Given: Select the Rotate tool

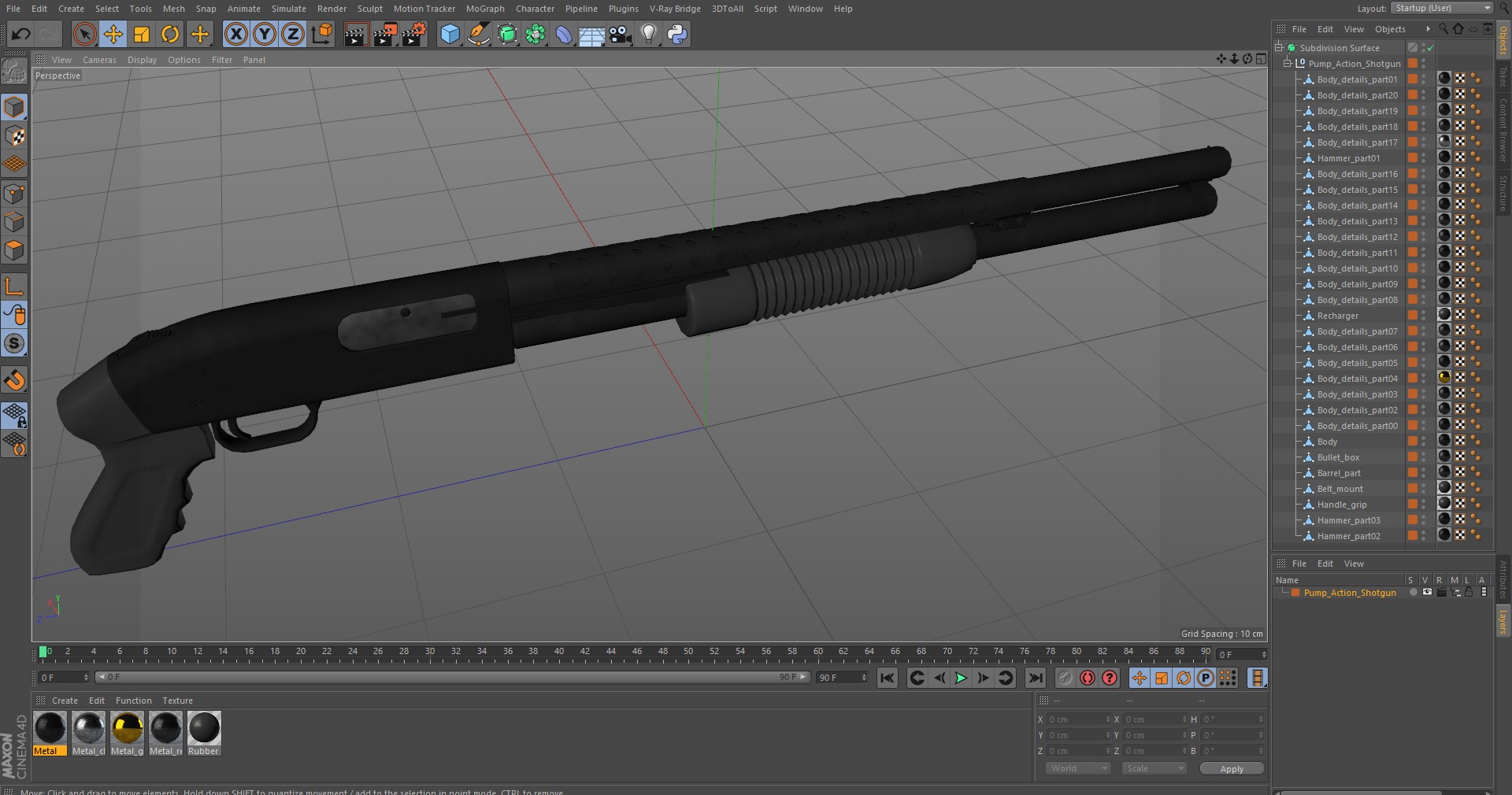Looking at the screenshot, I should [x=170, y=34].
